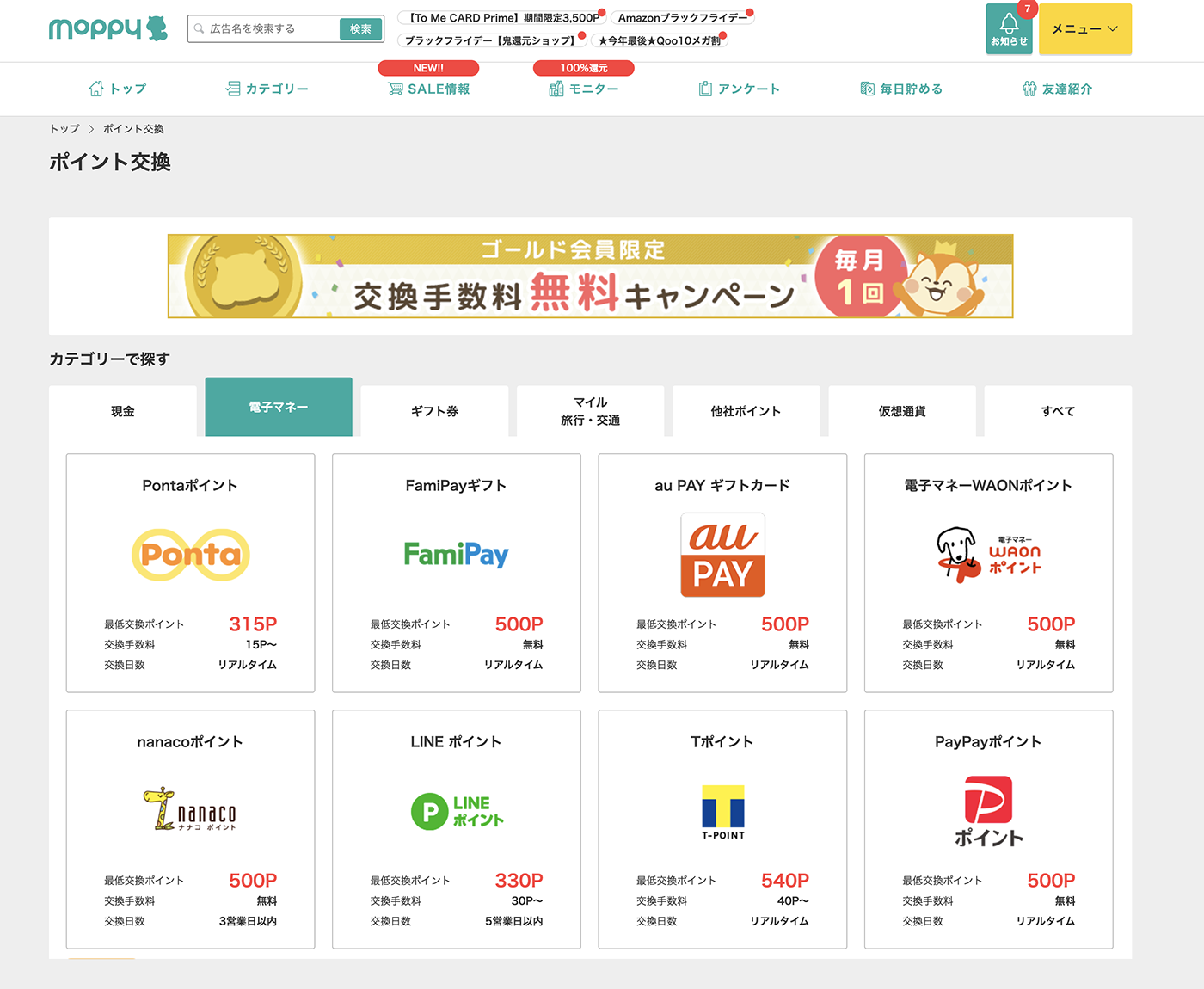
Task: Click the au PAY logo
Action: coord(722,555)
